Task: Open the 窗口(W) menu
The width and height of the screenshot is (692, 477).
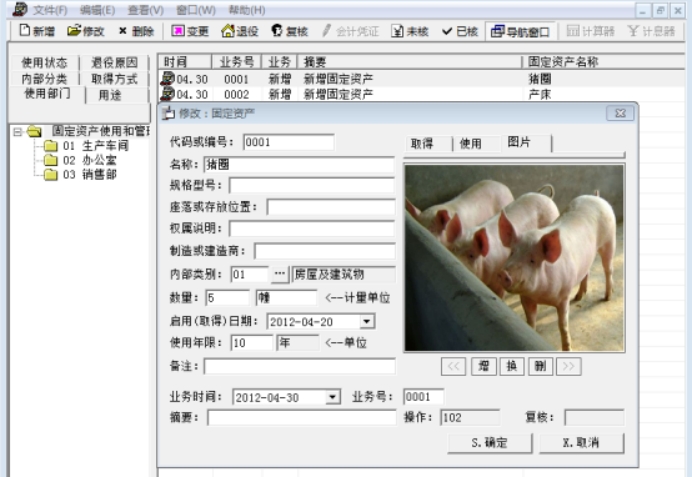Action: click(x=196, y=10)
